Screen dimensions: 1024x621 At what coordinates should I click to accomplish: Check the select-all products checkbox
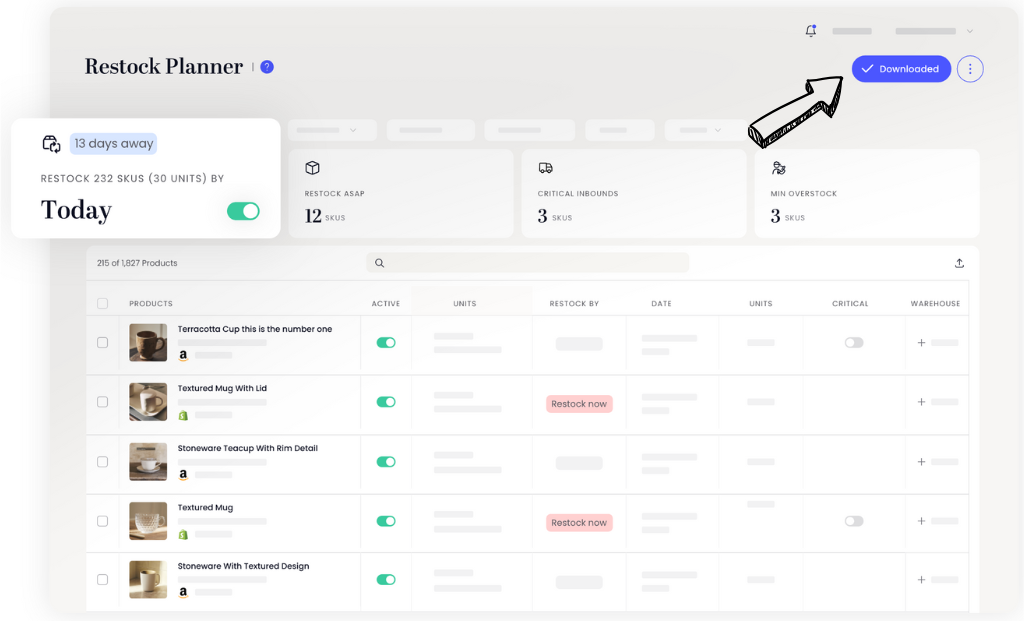click(x=102, y=303)
